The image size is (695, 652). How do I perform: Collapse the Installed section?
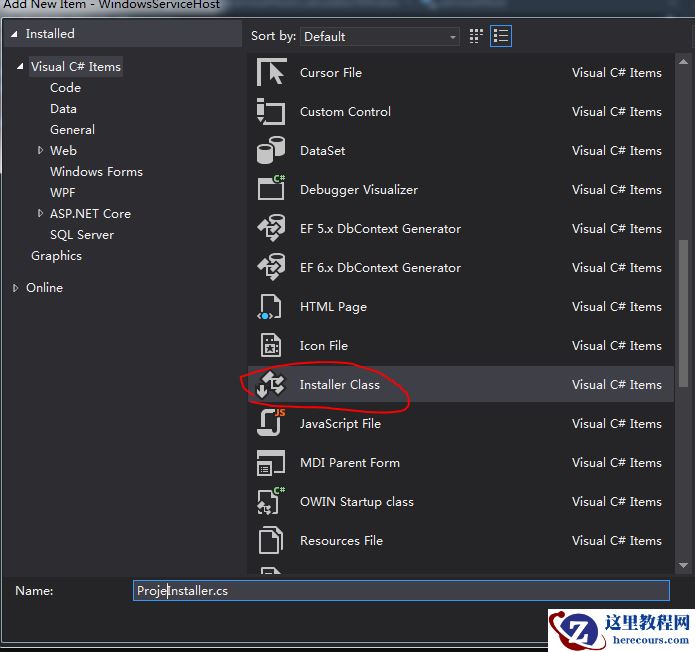(15, 34)
